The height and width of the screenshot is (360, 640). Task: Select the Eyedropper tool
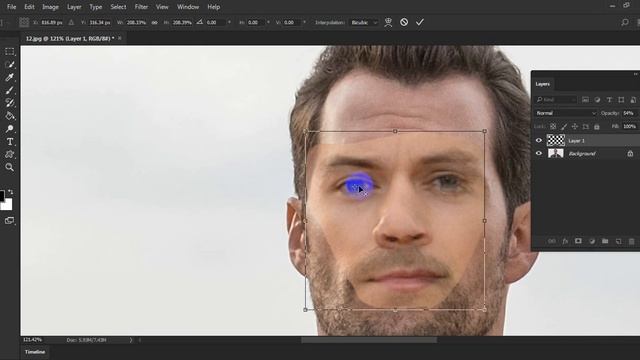[9, 77]
